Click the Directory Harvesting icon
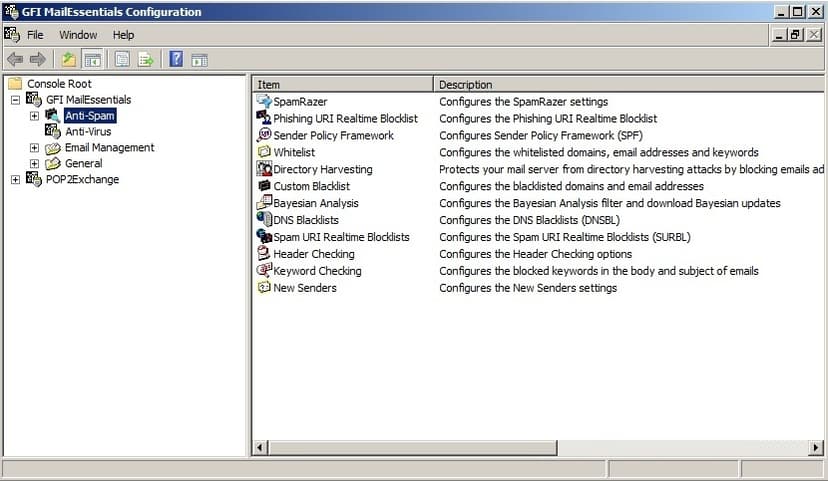This screenshot has width=828, height=481. (x=264, y=168)
